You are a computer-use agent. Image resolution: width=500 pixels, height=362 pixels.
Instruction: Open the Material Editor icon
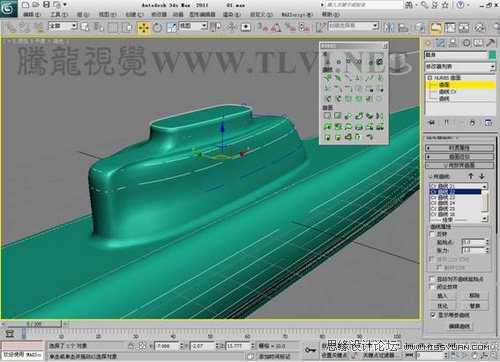480,27
